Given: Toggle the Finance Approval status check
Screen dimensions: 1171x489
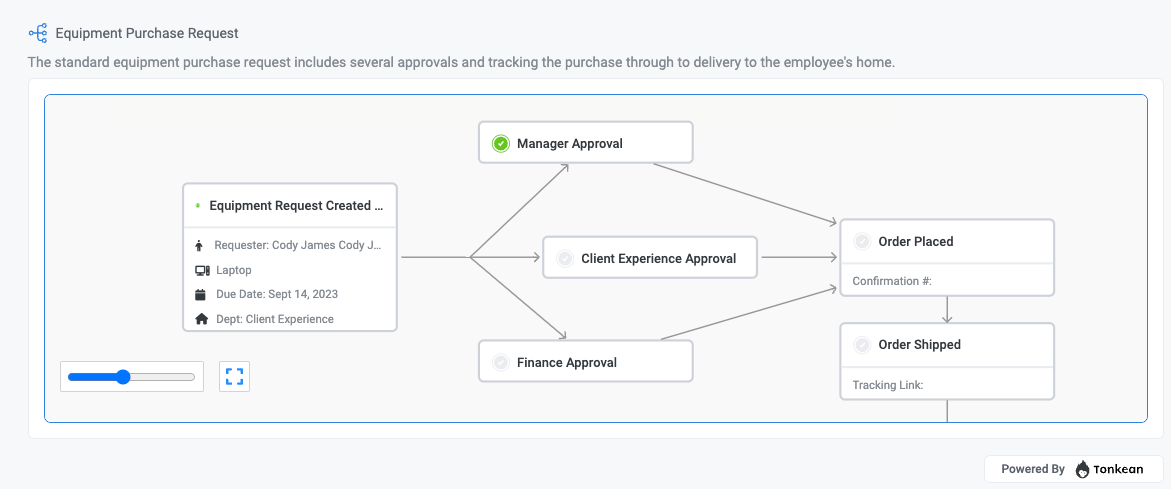Looking at the screenshot, I should click(x=501, y=363).
